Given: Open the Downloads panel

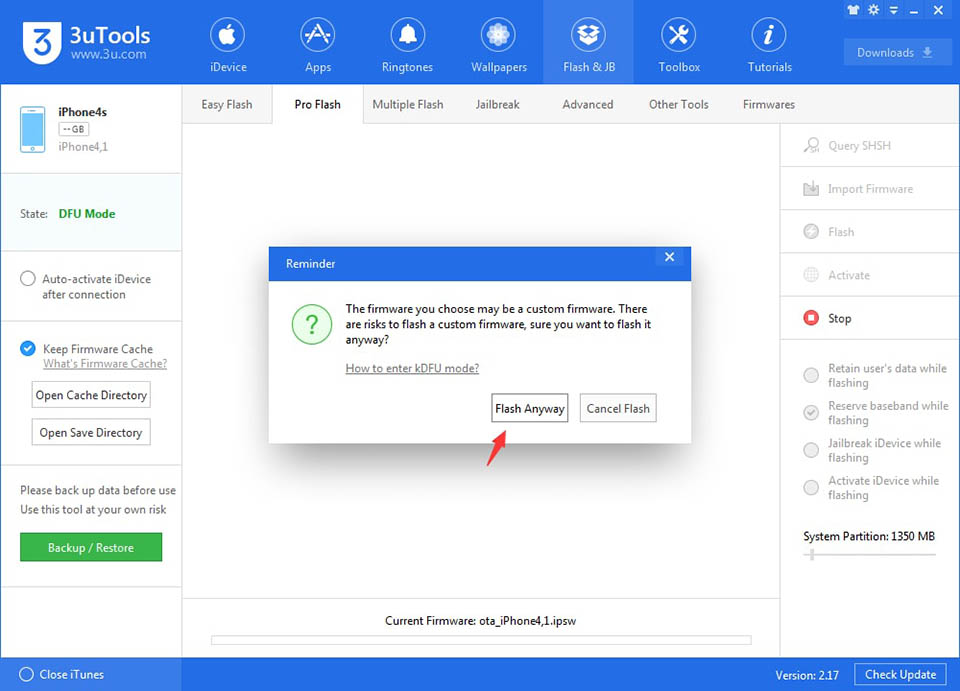Looking at the screenshot, I should pos(894,53).
